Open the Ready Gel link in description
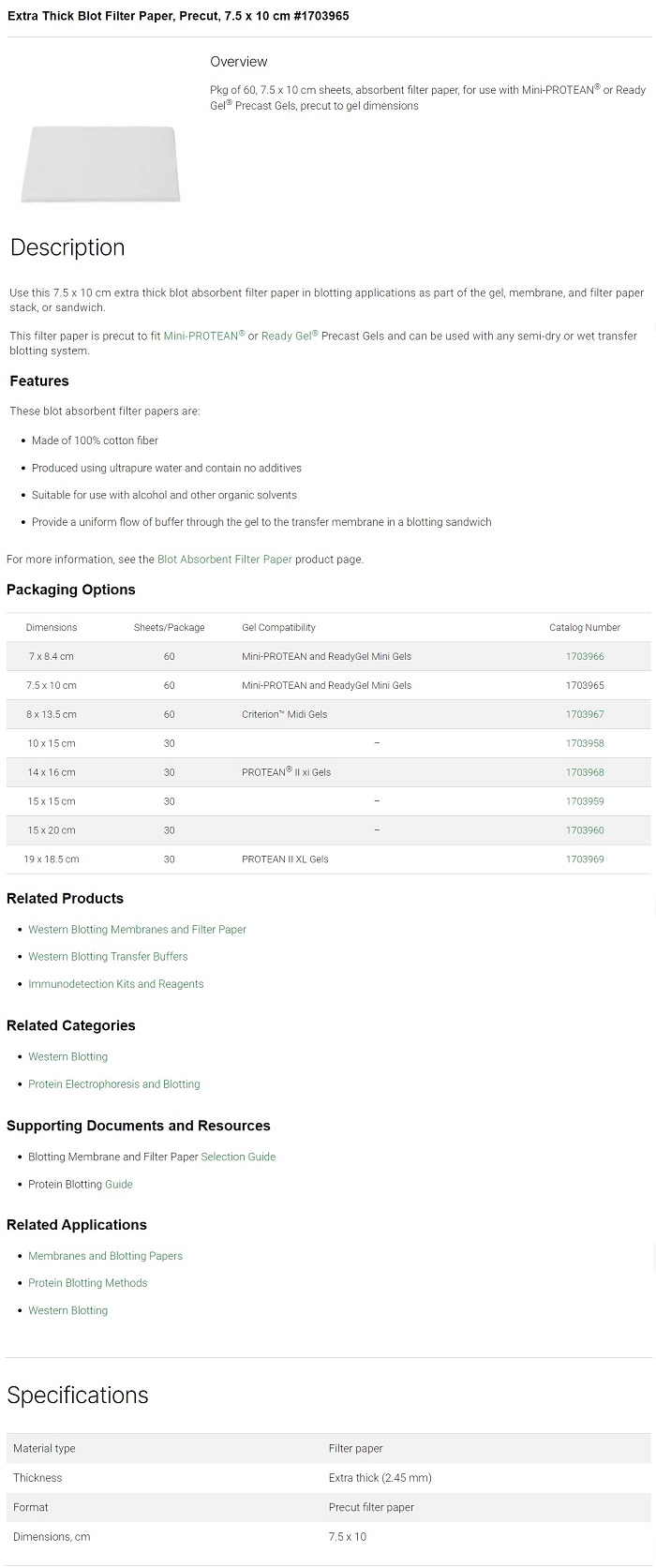Image resolution: width=656 pixels, height=1568 pixels. (x=287, y=336)
